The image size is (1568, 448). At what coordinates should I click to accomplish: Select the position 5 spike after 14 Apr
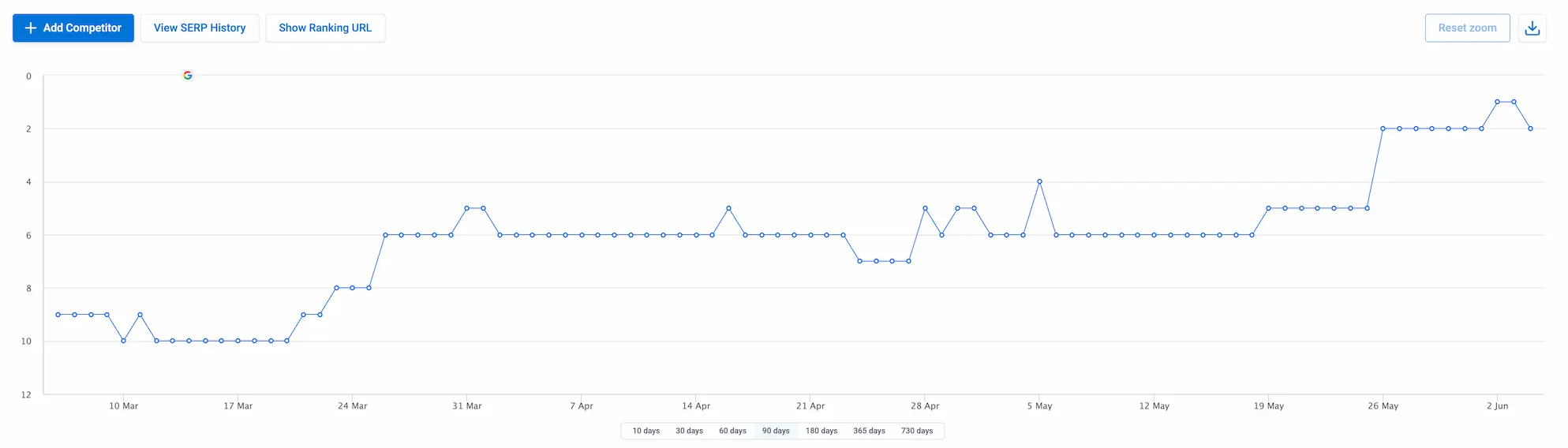728,208
